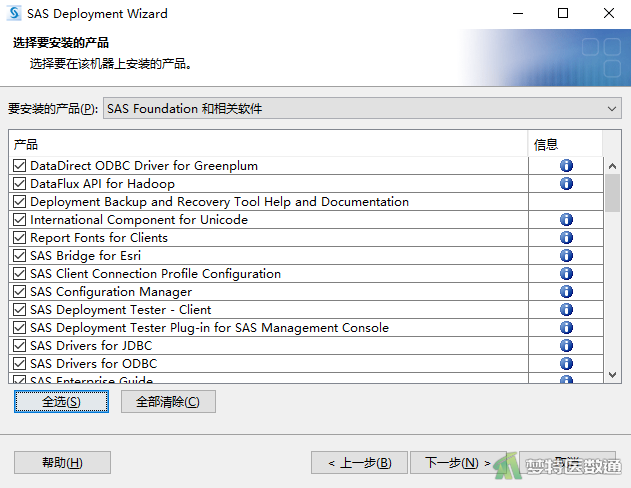Minimize the SAS Deployment Wizard window
This screenshot has height=488, width=631.
coord(518,13)
